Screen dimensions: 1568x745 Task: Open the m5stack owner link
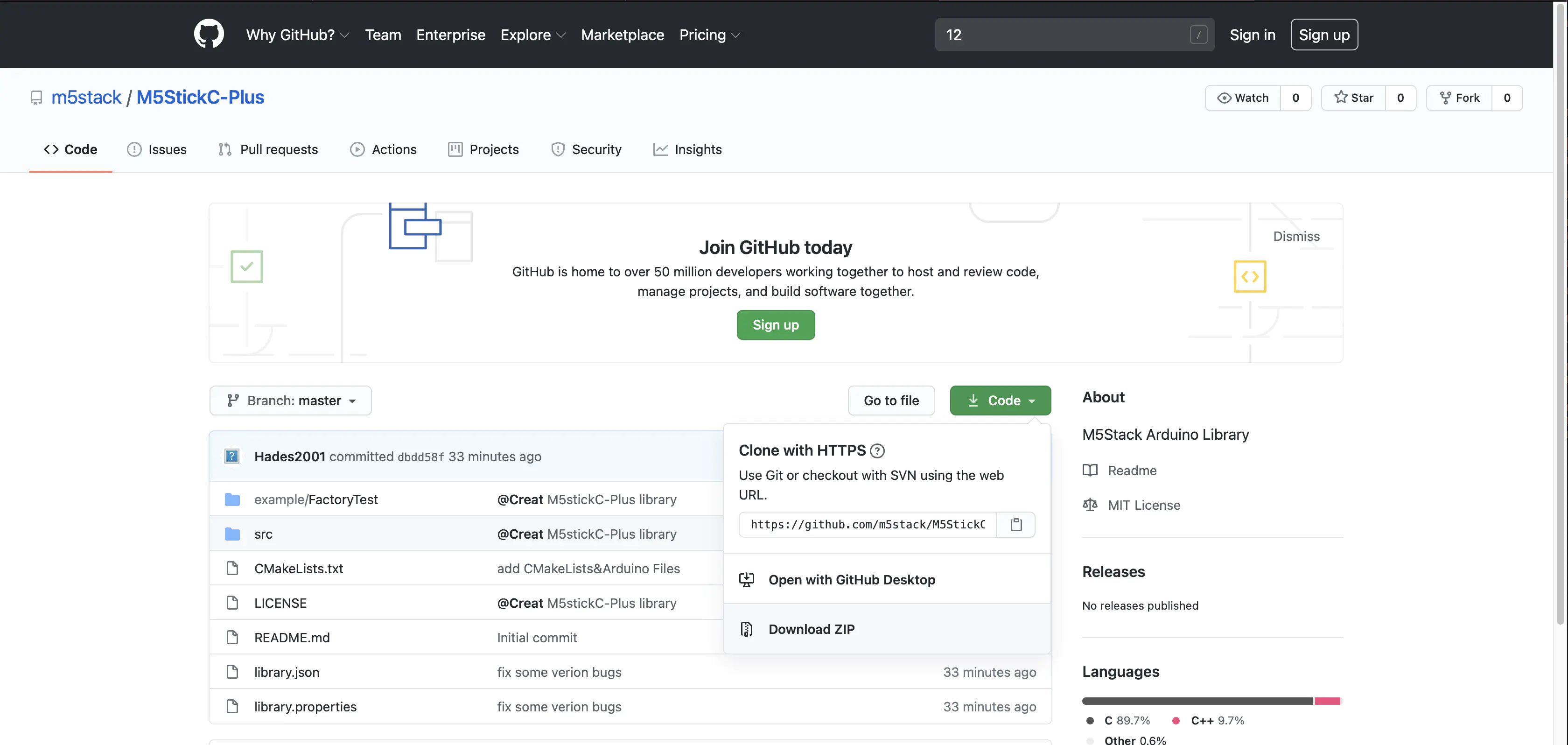click(x=86, y=98)
